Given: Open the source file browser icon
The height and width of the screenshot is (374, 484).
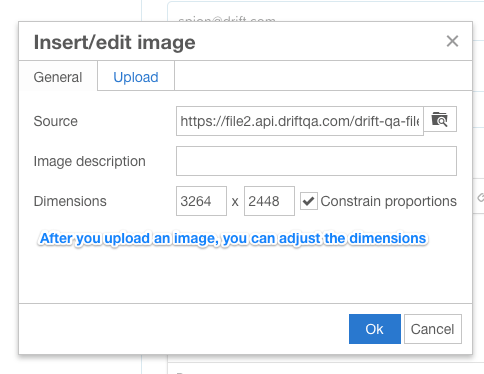Looking at the screenshot, I should [x=440, y=119].
